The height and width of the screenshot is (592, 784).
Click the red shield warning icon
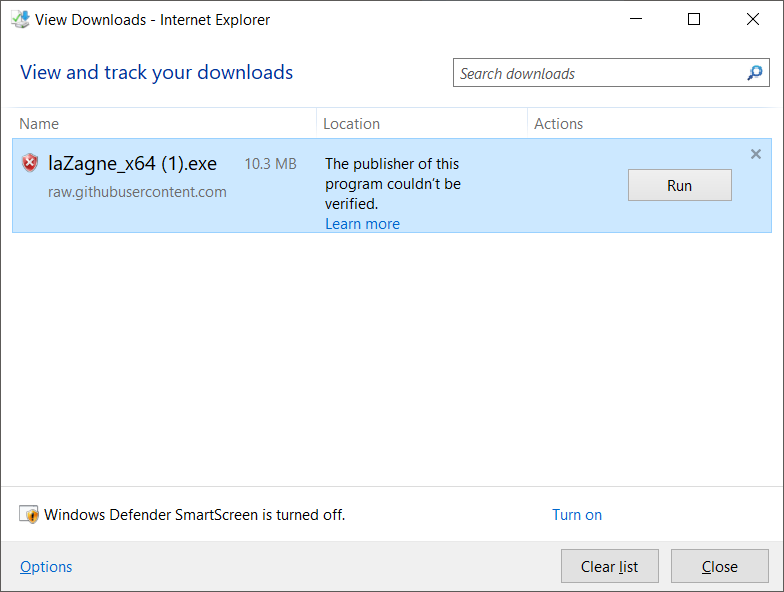click(30, 163)
